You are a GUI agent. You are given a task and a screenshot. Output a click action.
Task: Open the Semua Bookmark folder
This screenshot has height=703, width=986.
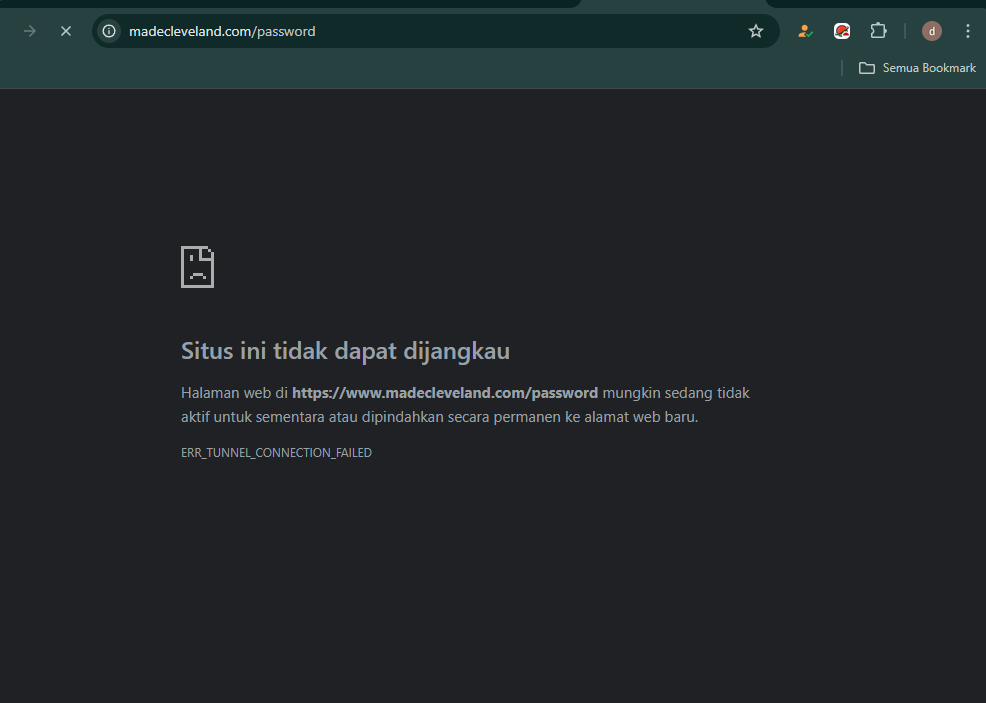(917, 68)
